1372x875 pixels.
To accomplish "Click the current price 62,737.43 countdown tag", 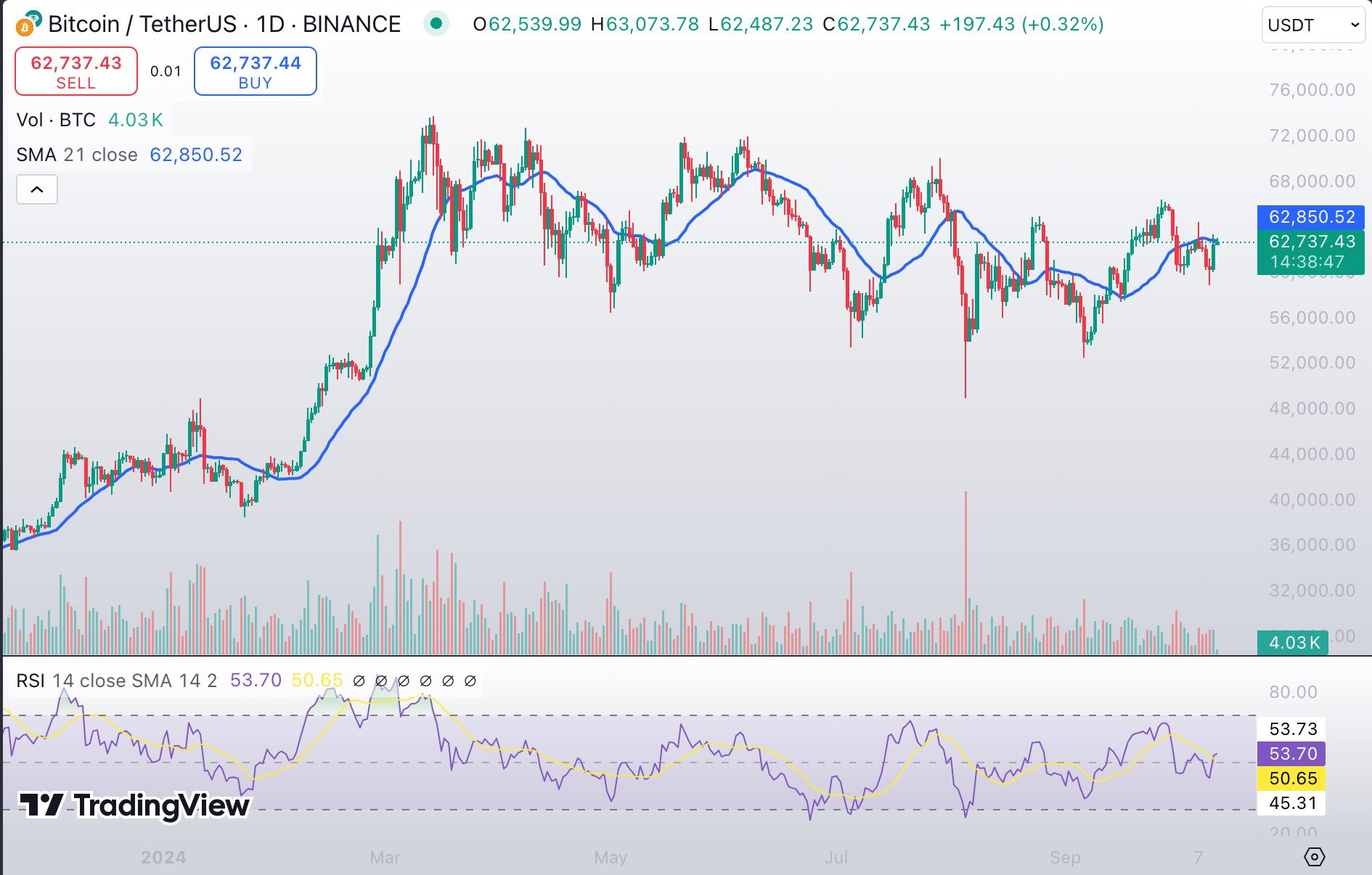I will pos(1311,252).
